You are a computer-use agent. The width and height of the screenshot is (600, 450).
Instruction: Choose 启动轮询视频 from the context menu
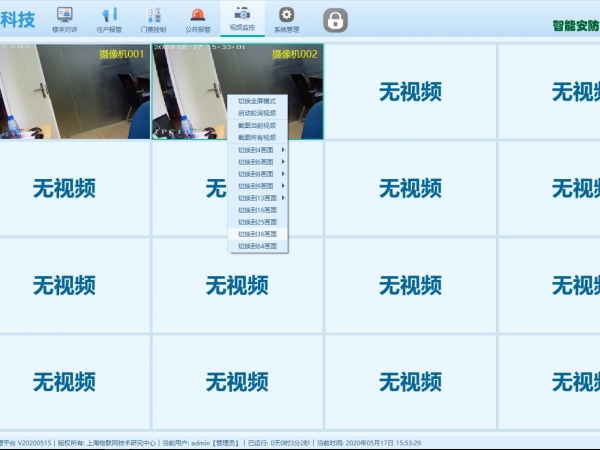point(257,114)
